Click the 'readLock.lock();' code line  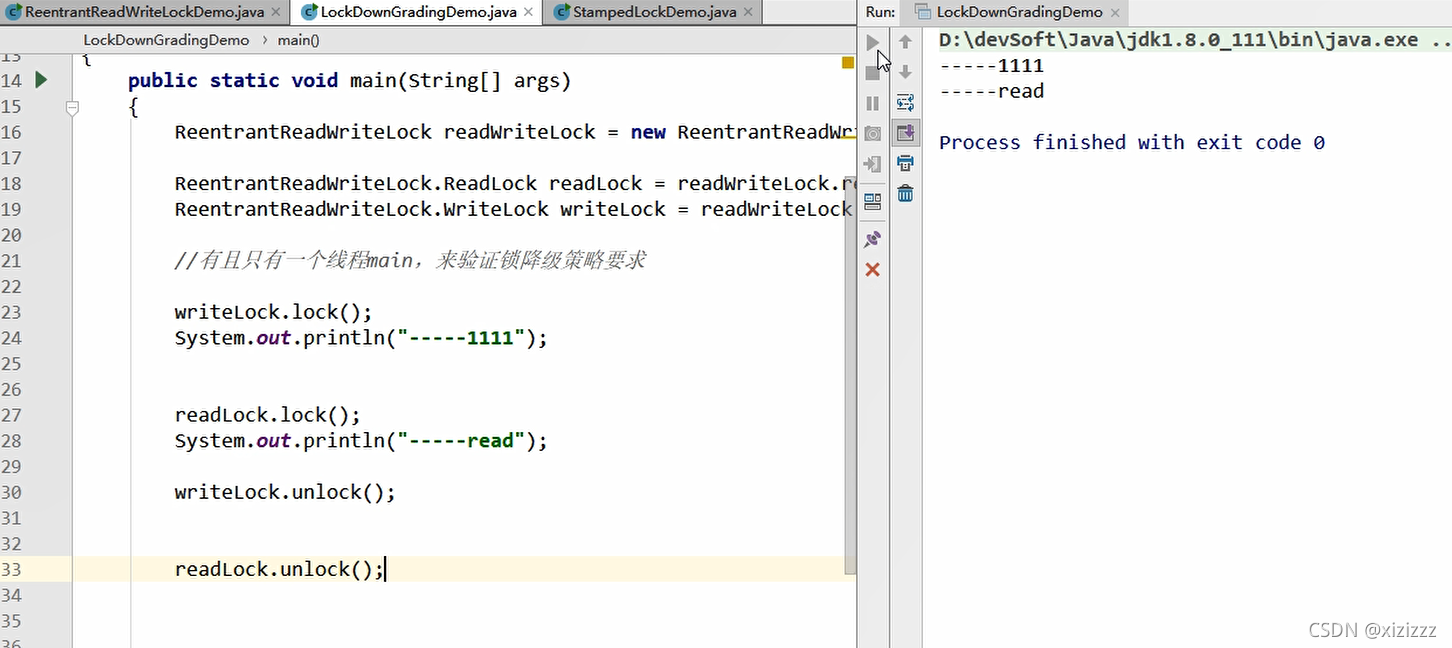click(267, 415)
